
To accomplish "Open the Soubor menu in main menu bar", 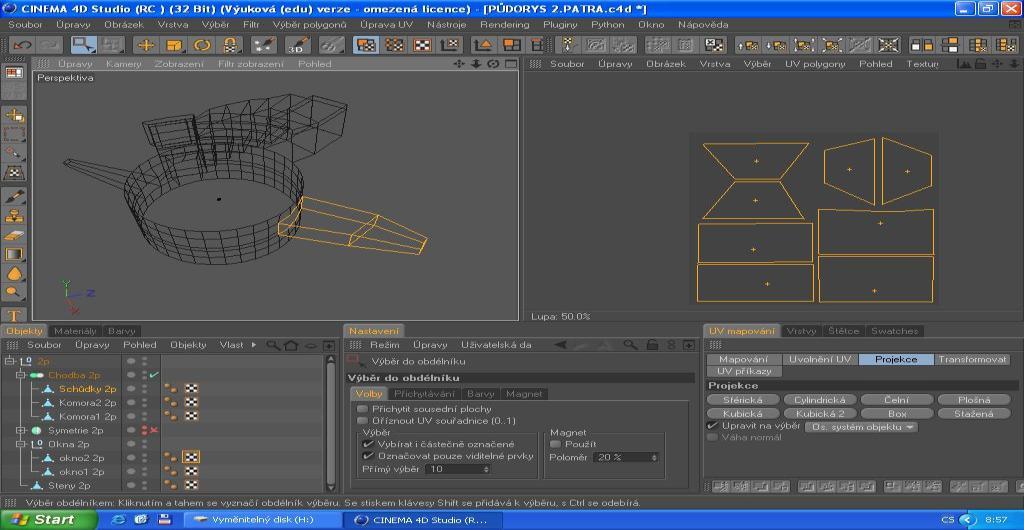I will (25, 24).
